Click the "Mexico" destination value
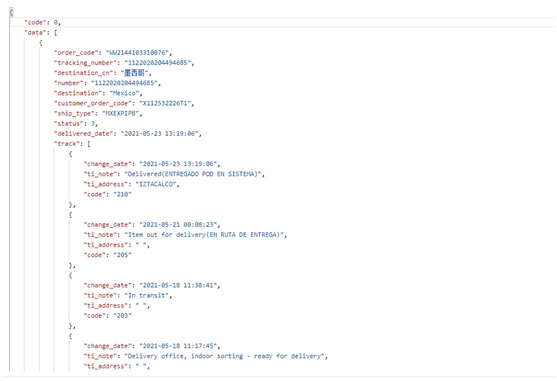This screenshot has width=557, height=381. point(124,93)
